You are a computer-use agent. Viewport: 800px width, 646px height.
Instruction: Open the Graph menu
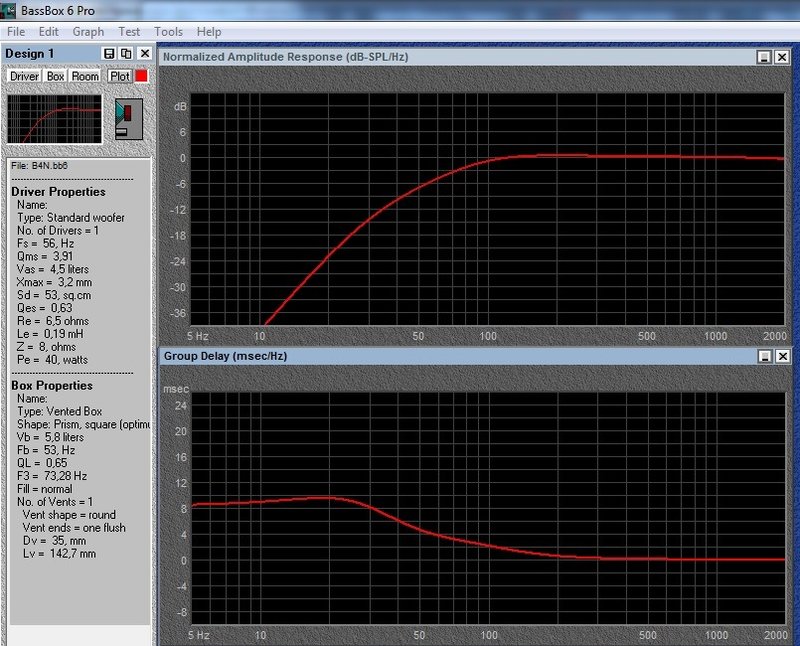point(88,32)
